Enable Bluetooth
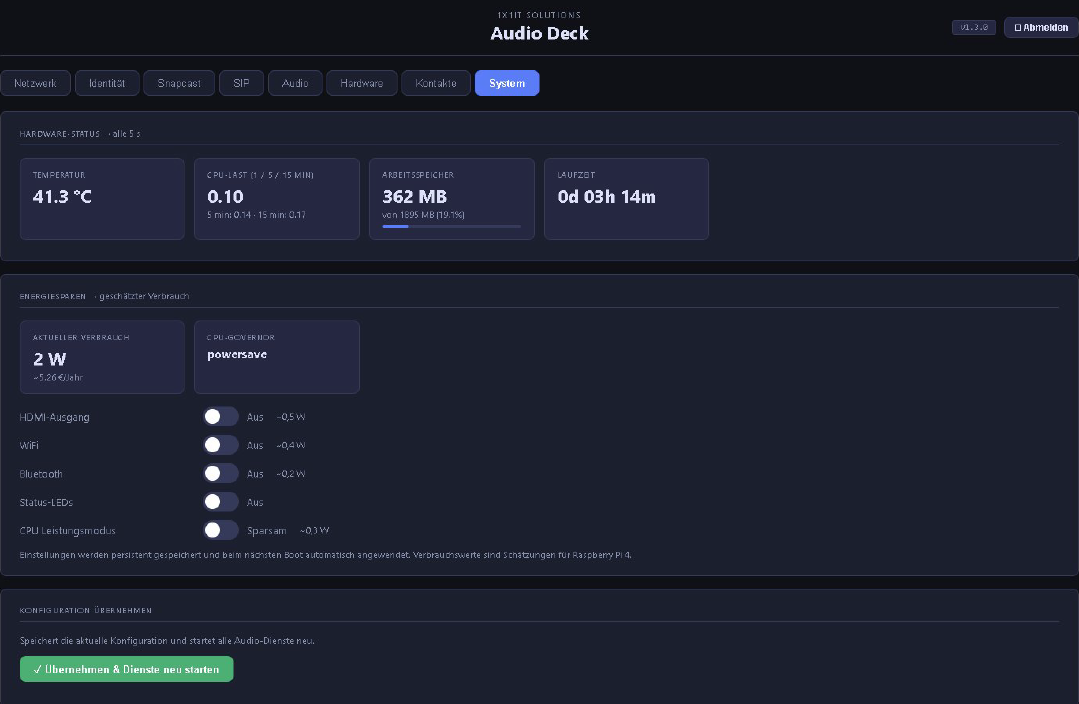 [x=221, y=473]
